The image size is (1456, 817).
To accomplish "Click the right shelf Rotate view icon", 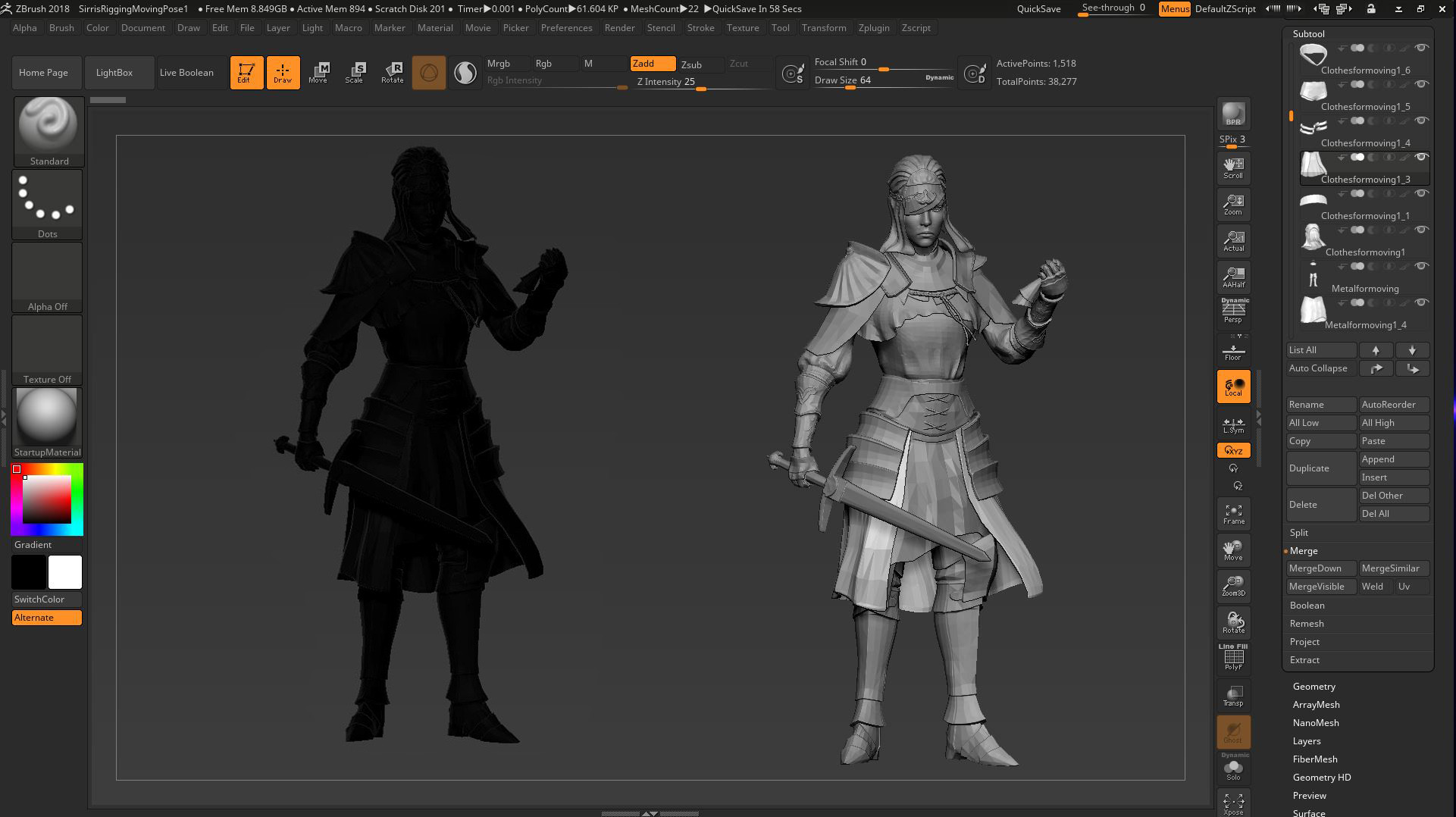I will pyautogui.click(x=1233, y=623).
